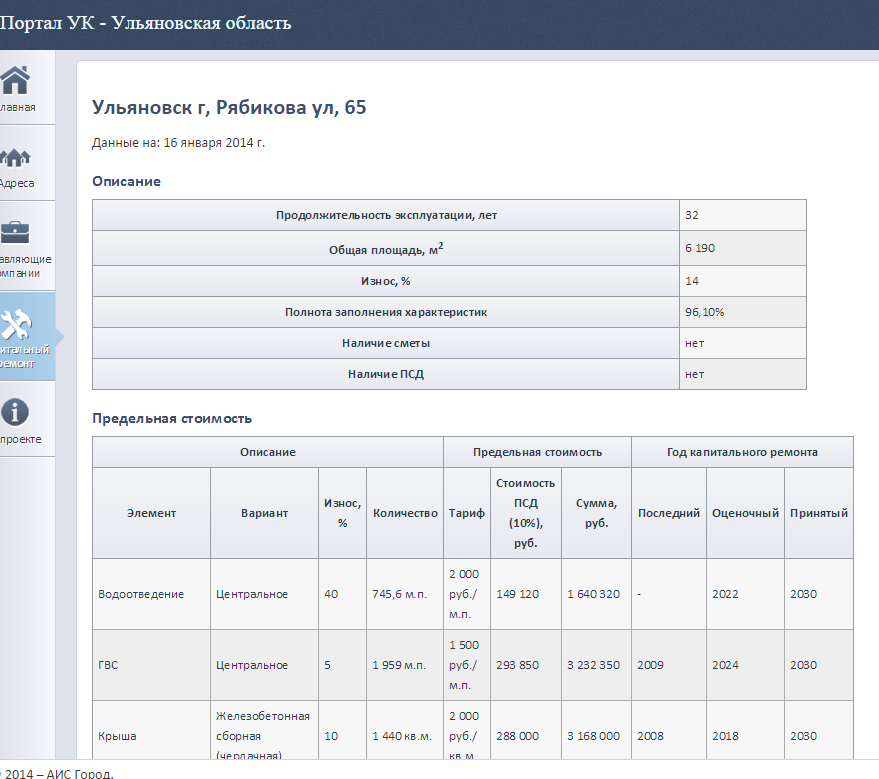This screenshot has height=779, width=879.
Task: Select the capital repair tools icon
Action: (x=16, y=324)
